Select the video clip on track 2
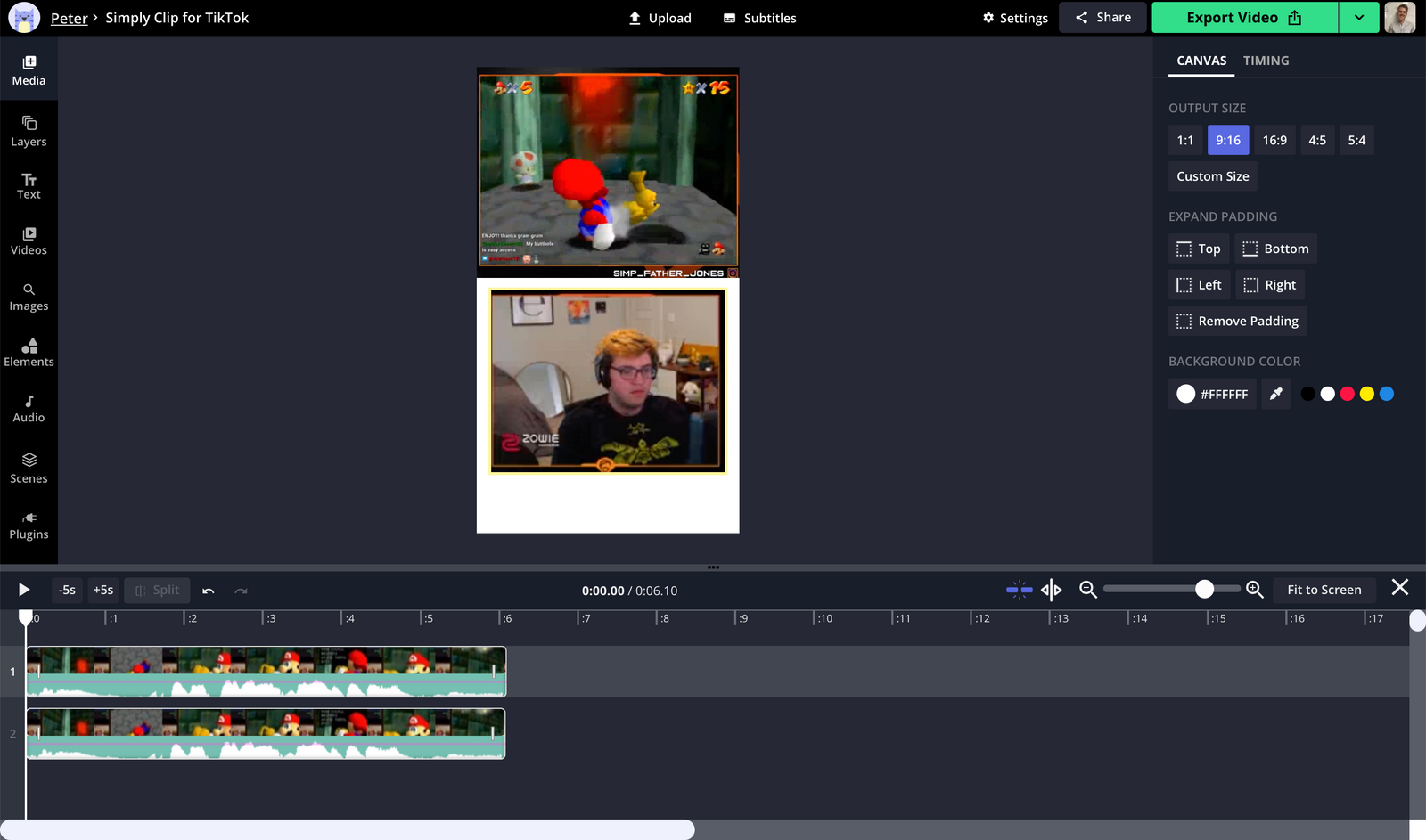 266,733
